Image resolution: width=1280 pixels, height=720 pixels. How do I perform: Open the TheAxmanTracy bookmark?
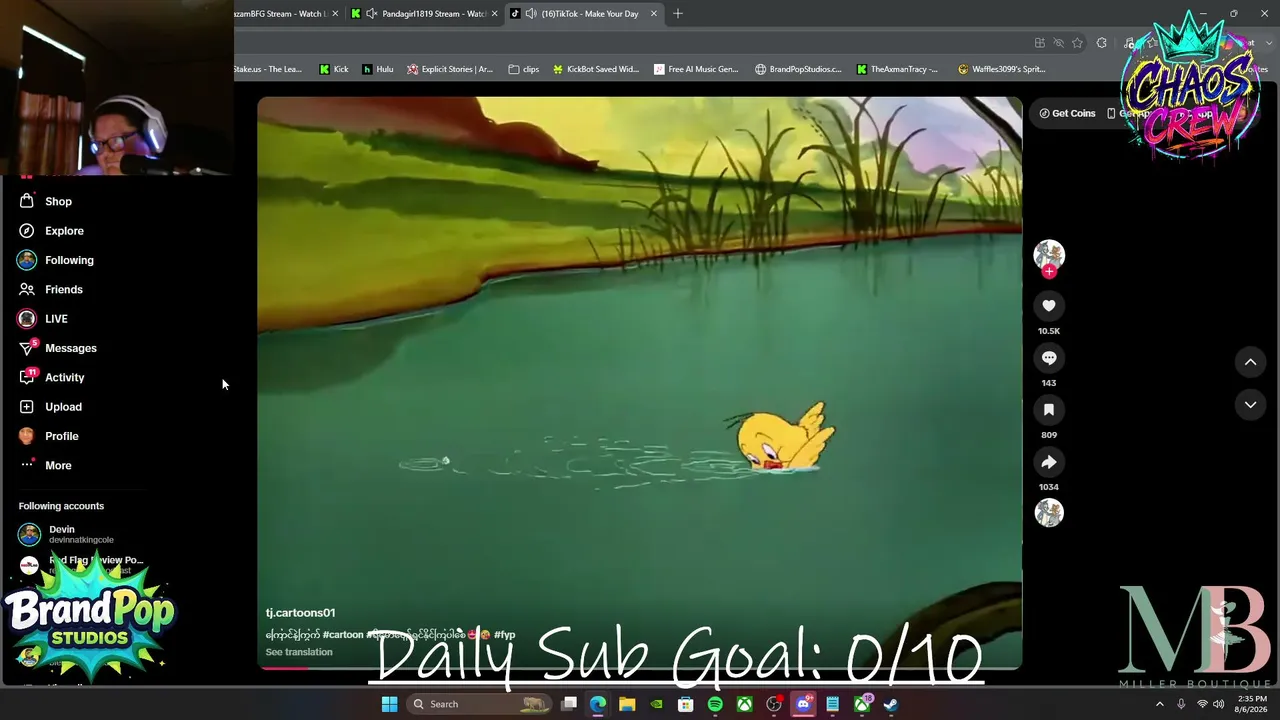click(897, 69)
